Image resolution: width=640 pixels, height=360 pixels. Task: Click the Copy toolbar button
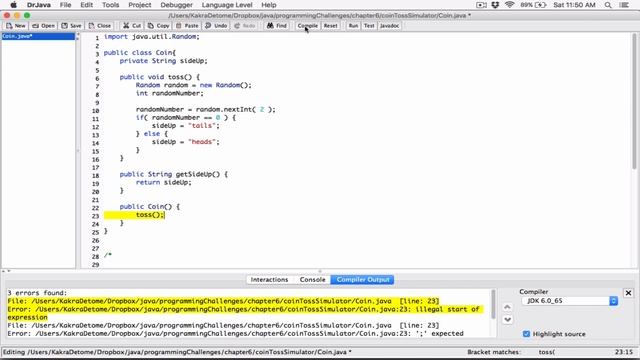158,26
